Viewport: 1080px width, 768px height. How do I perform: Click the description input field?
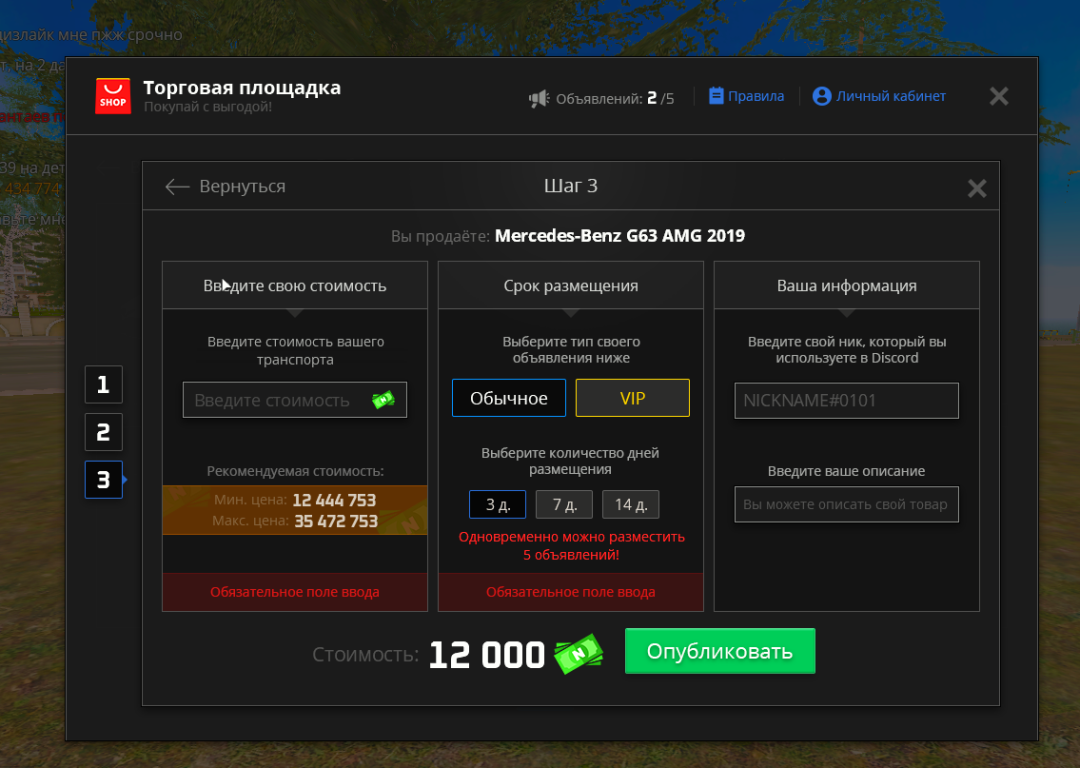click(847, 504)
